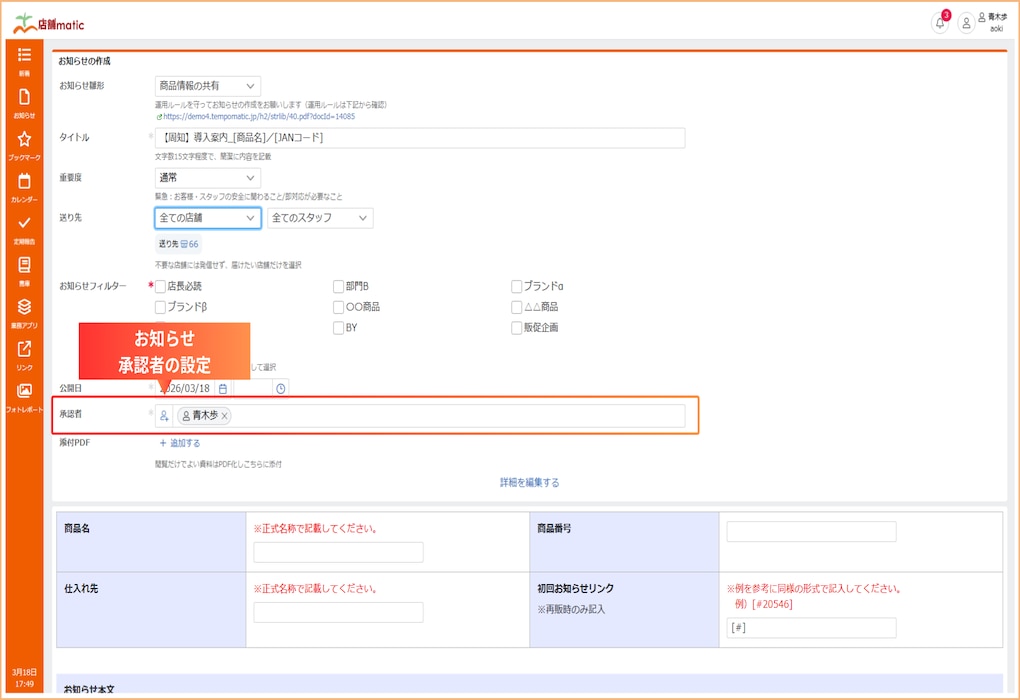Image resolution: width=1020 pixels, height=700 pixels.
Task: Click the タイトル text field
Action: point(420,138)
